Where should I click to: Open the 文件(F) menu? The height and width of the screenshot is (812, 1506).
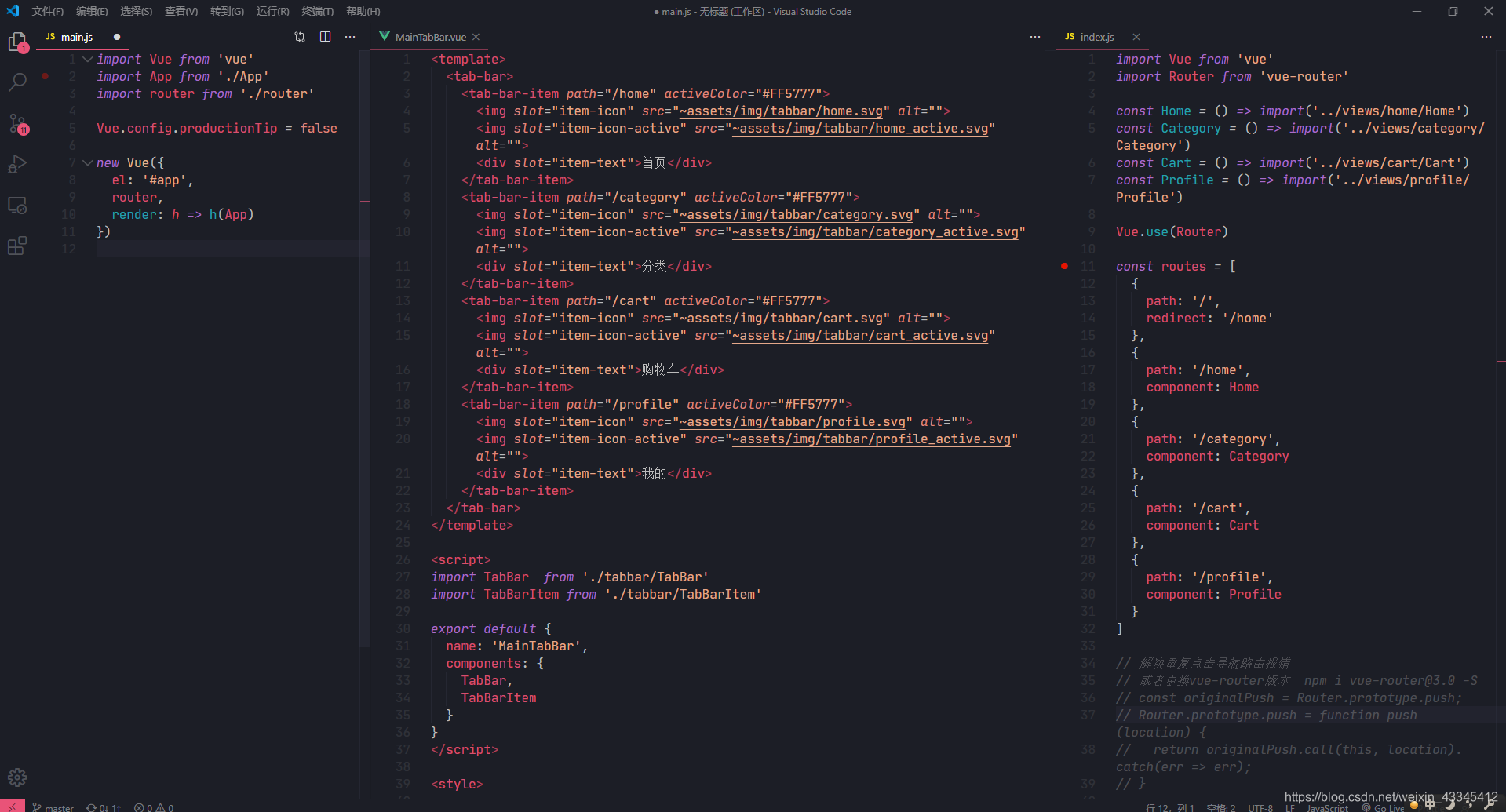(x=48, y=11)
